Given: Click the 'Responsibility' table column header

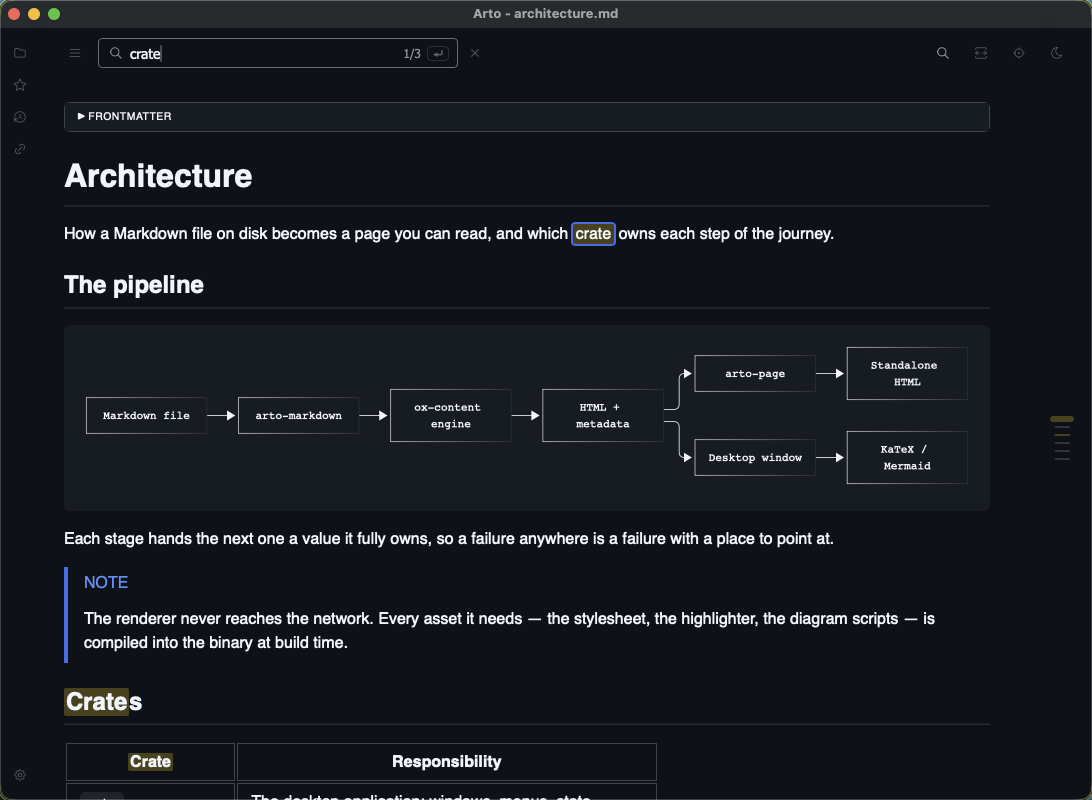Looking at the screenshot, I should point(446,762).
